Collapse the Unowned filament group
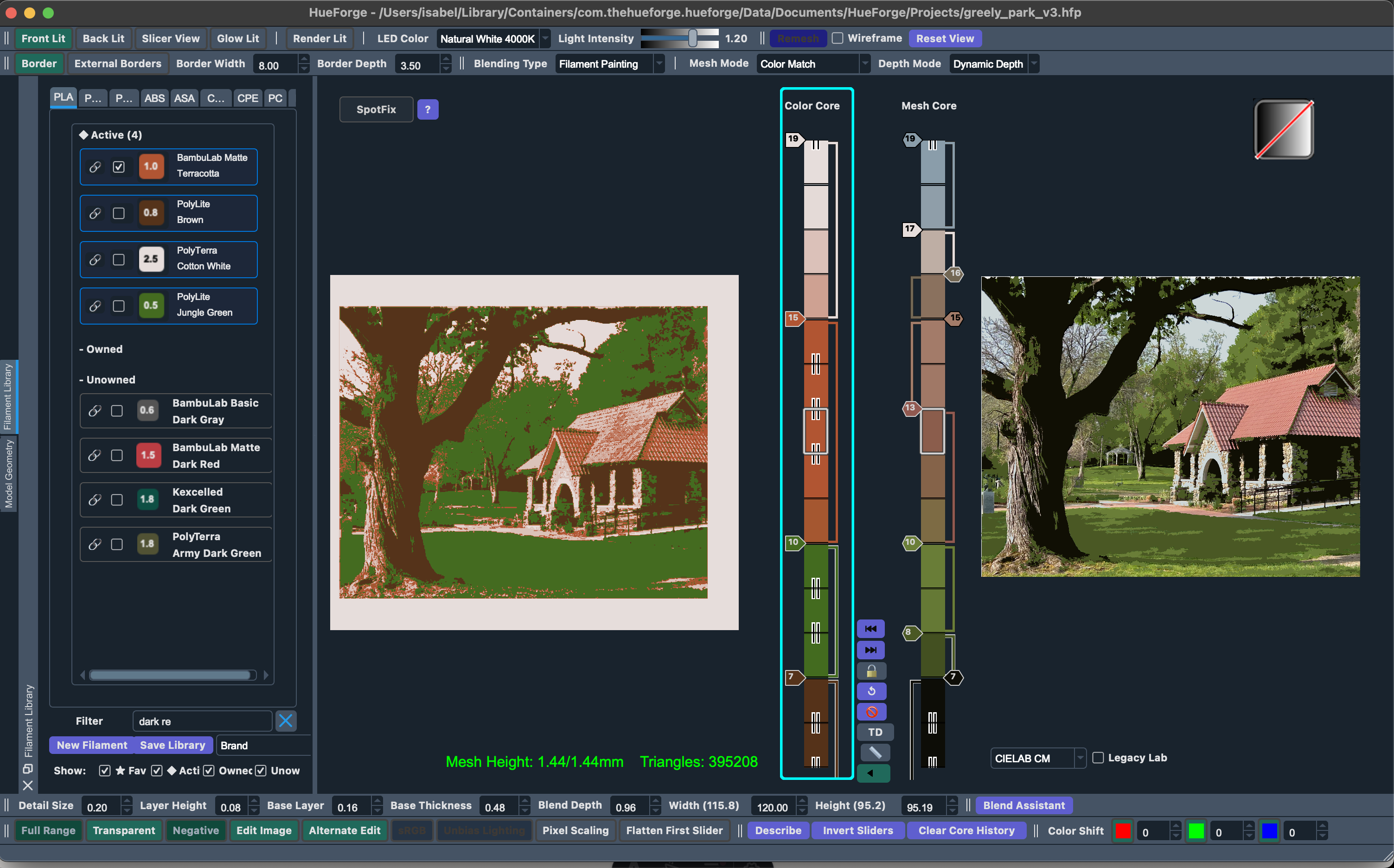The image size is (1394, 868). coord(108,379)
